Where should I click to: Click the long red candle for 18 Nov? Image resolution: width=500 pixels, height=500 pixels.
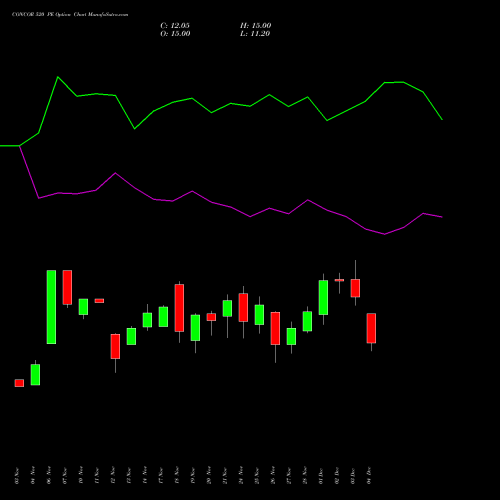(x=179, y=308)
